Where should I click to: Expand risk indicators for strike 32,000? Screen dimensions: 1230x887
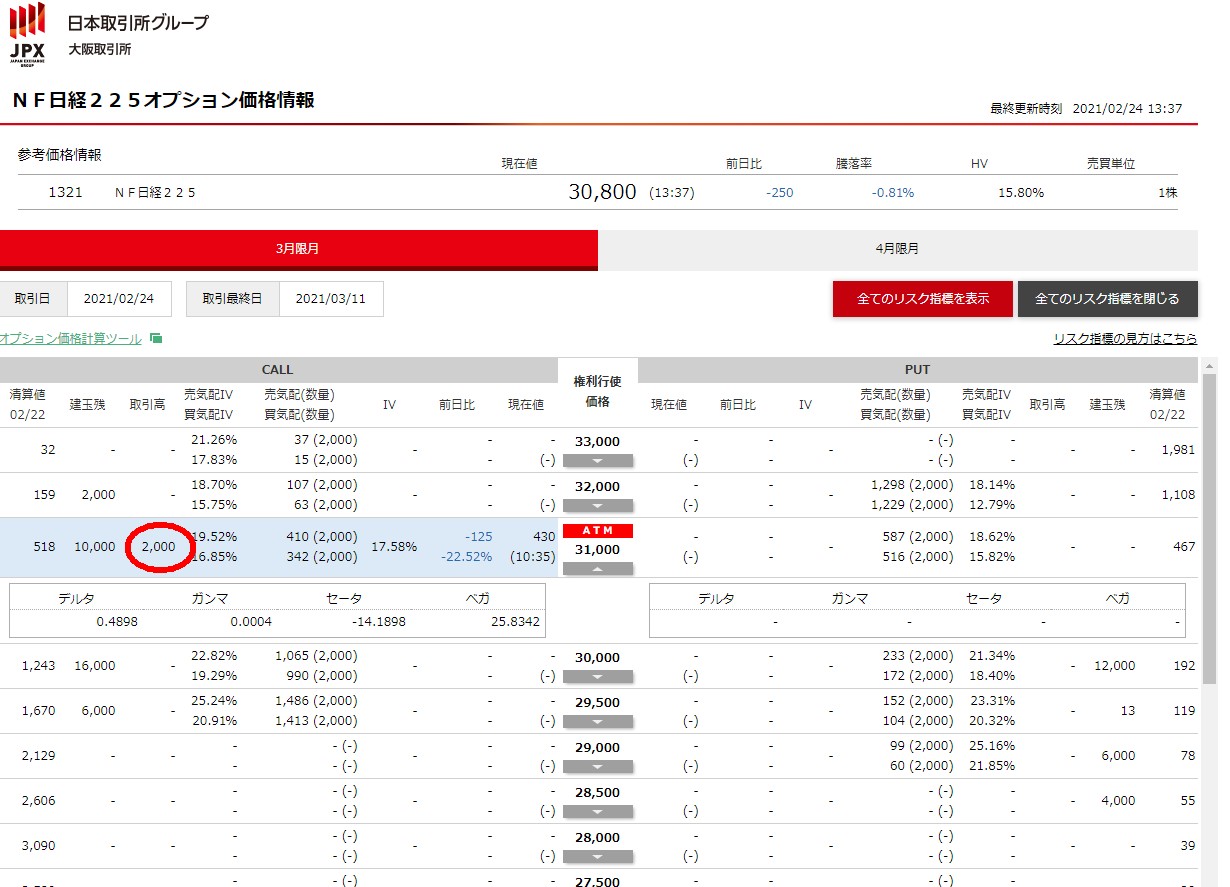click(x=598, y=506)
